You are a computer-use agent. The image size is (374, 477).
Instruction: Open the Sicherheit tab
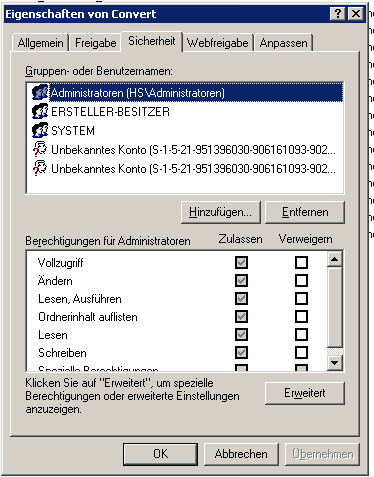[152, 41]
